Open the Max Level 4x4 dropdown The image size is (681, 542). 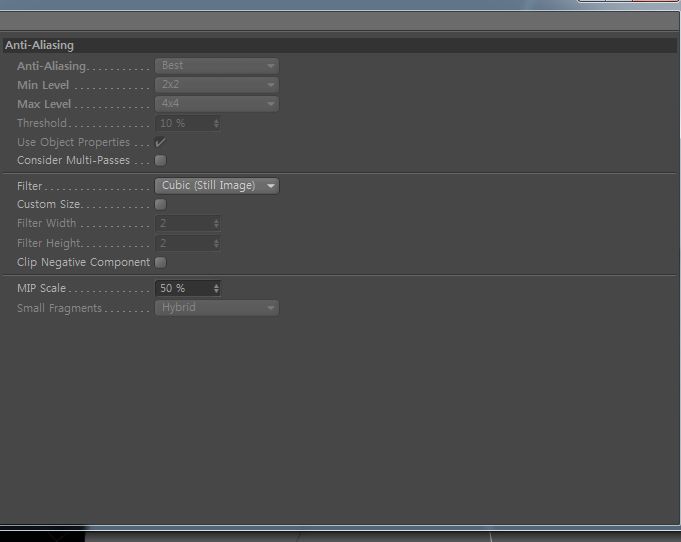217,104
